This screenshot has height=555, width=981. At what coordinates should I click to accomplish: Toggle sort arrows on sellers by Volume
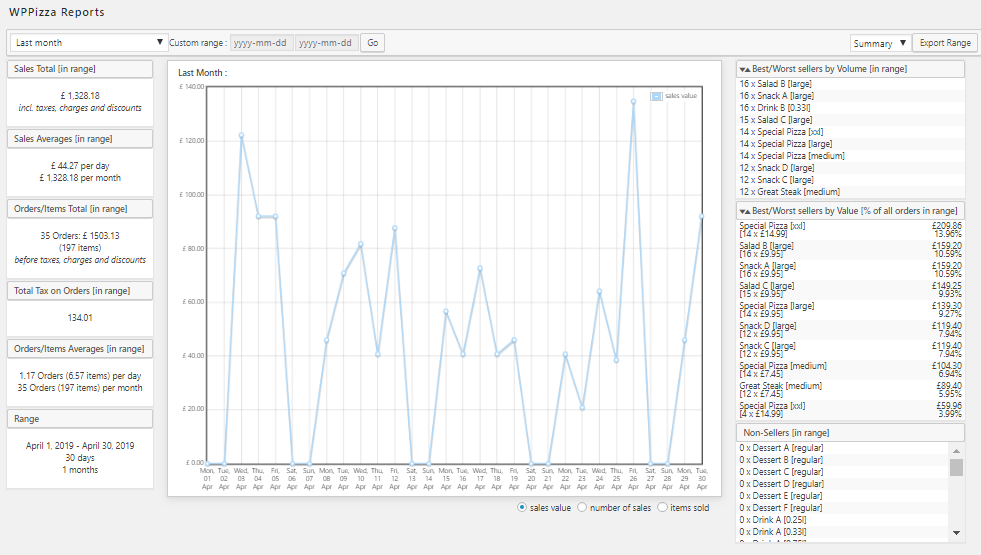click(745, 69)
